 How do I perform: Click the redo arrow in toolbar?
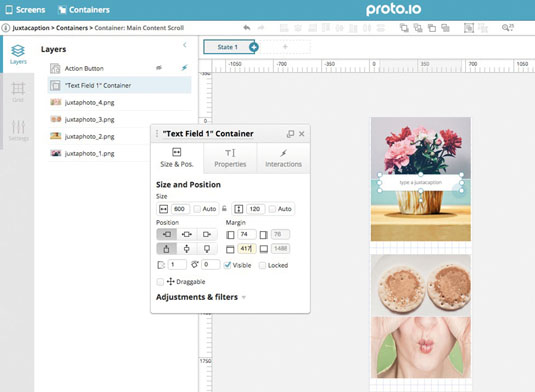click(x=261, y=28)
